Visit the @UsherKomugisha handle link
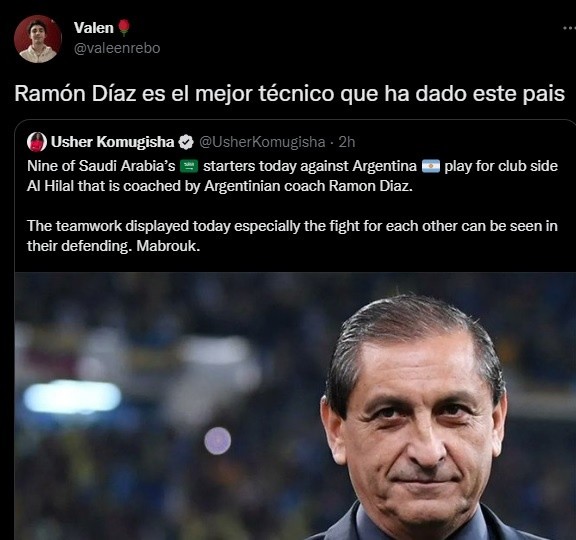Screen dimensions: 576x540 (262, 142)
